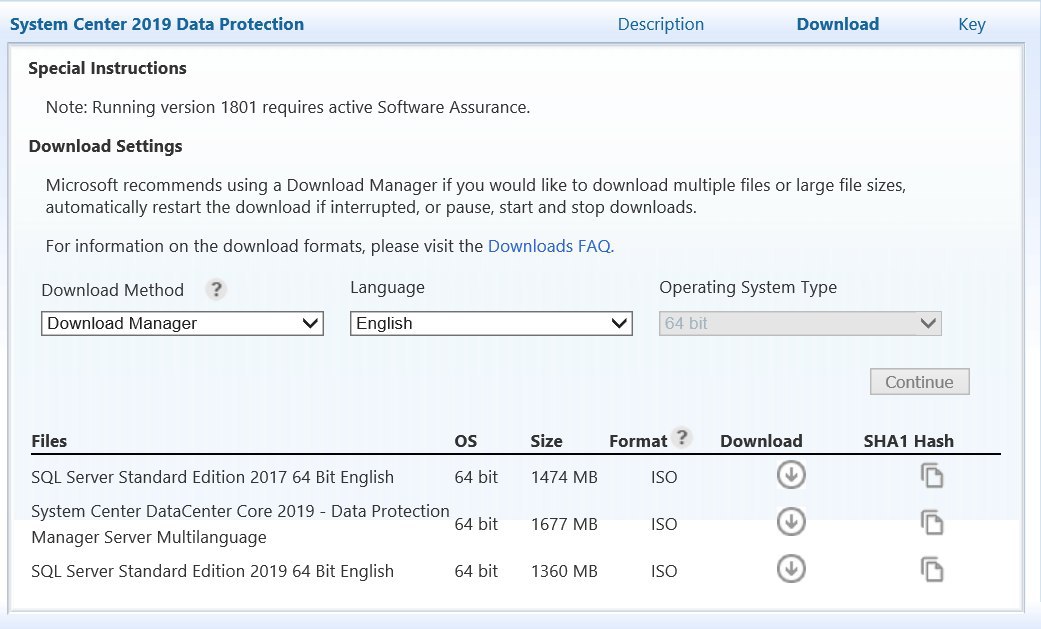1041x629 pixels.
Task: Click ISO format in SQL Server 2017 row
Action: pyautogui.click(x=664, y=478)
